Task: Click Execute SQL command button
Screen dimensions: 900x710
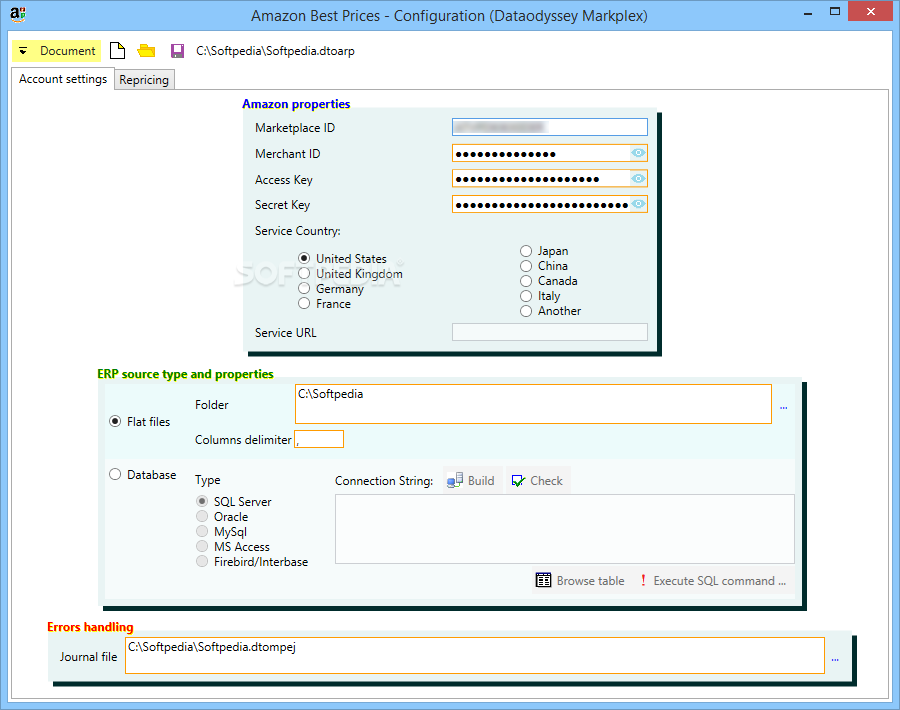Action: click(713, 580)
